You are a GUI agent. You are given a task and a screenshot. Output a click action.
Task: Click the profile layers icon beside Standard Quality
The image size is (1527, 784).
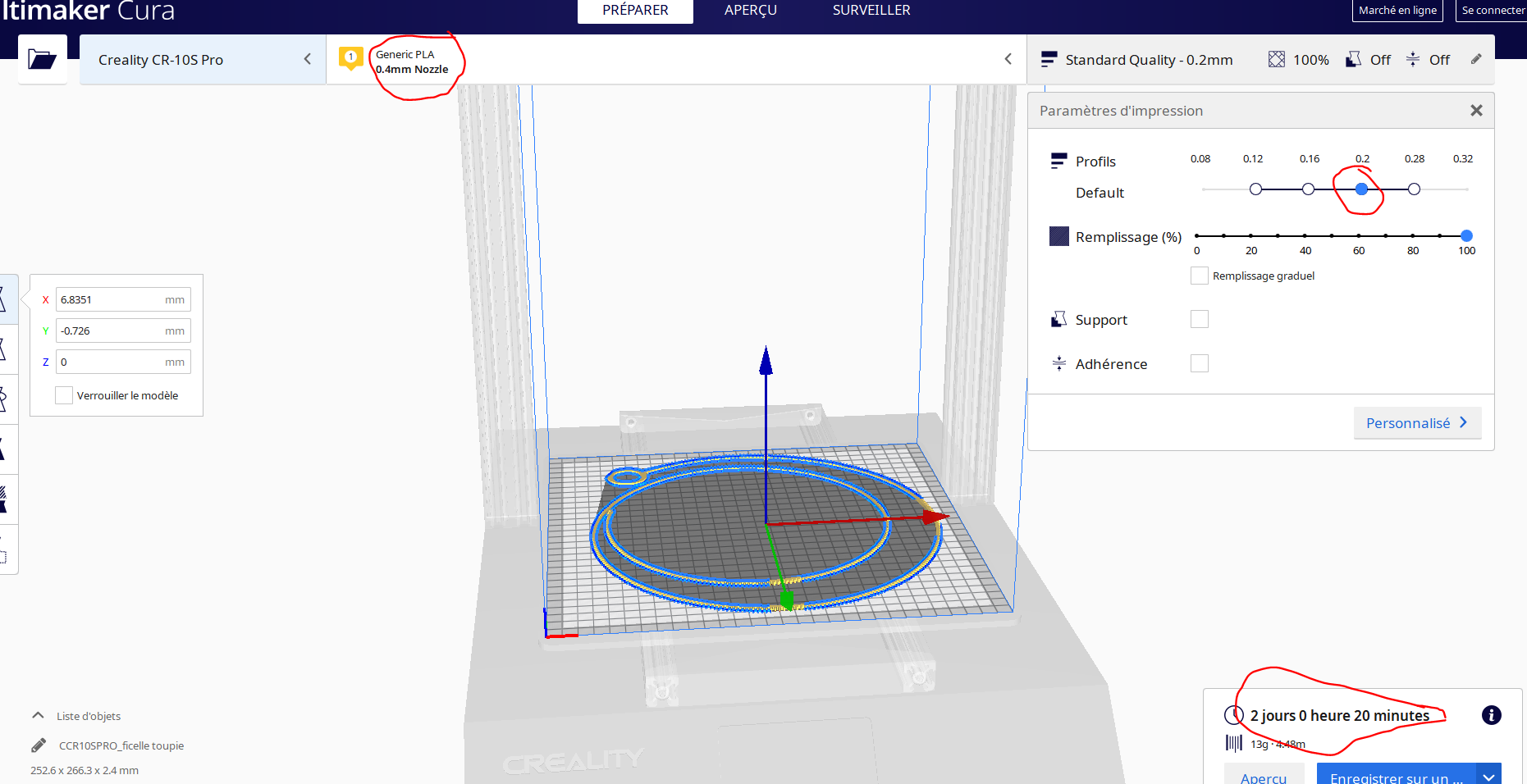[x=1049, y=59]
